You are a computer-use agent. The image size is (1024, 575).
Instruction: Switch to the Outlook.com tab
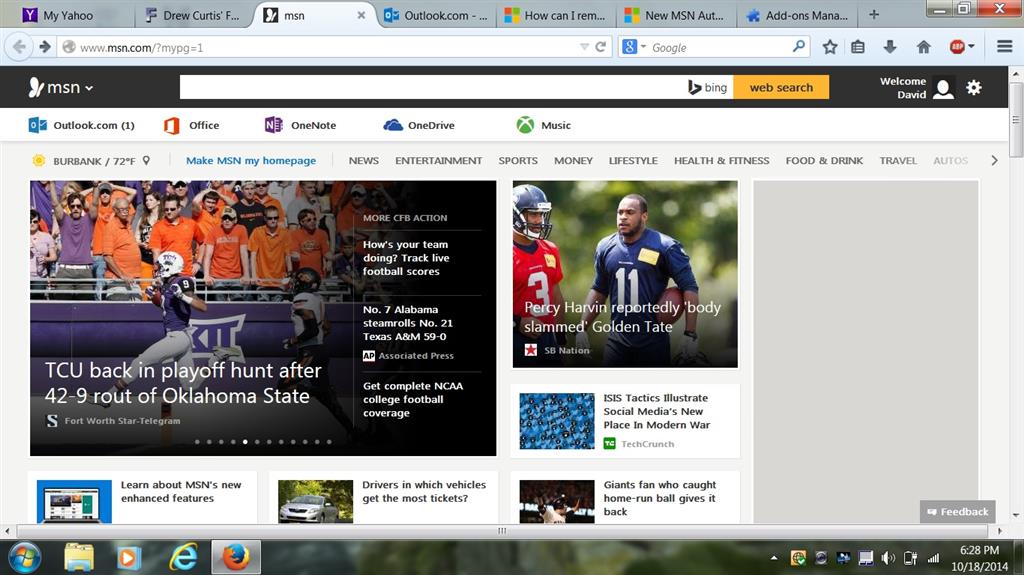pyautogui.click(x=436, y=15)
